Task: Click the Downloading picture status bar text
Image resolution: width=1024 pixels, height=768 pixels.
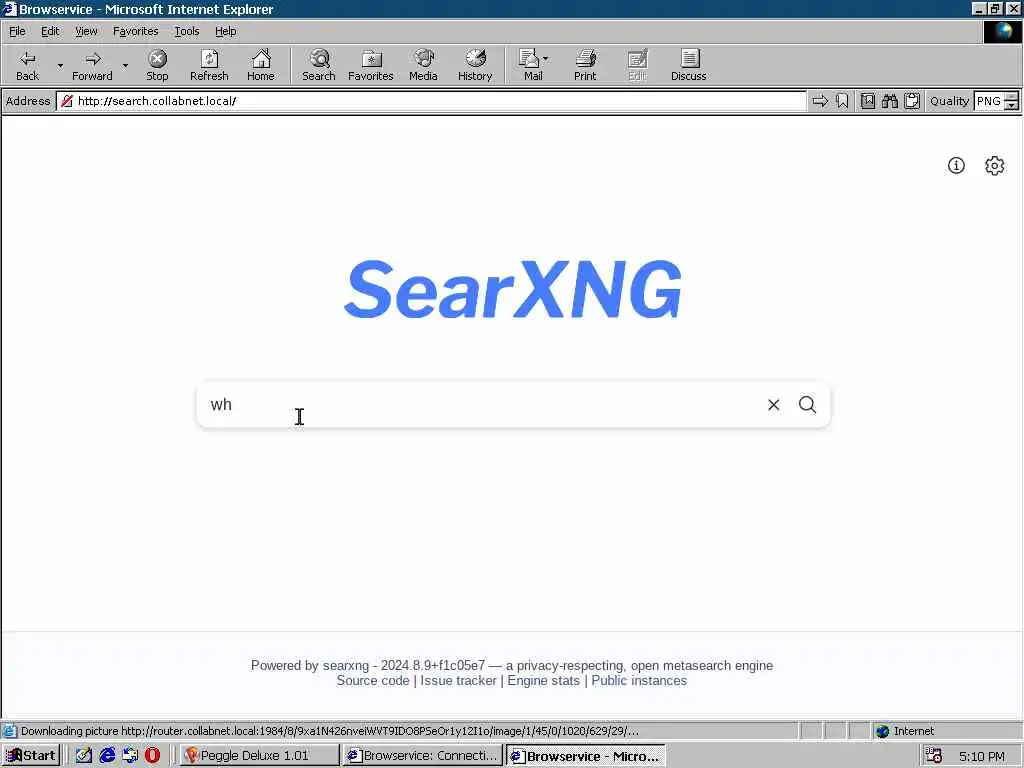Action: coord(330,731)
